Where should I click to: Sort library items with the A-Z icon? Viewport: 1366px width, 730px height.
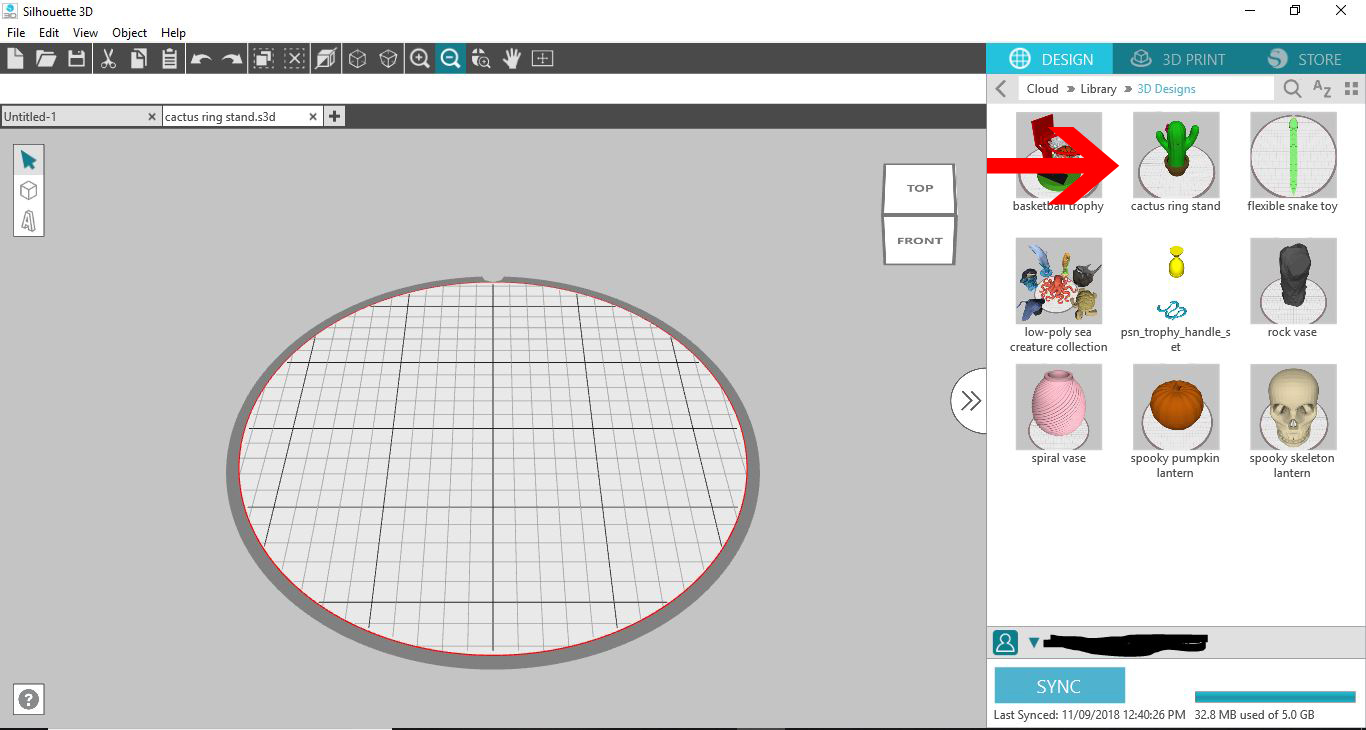(1322, 89)
